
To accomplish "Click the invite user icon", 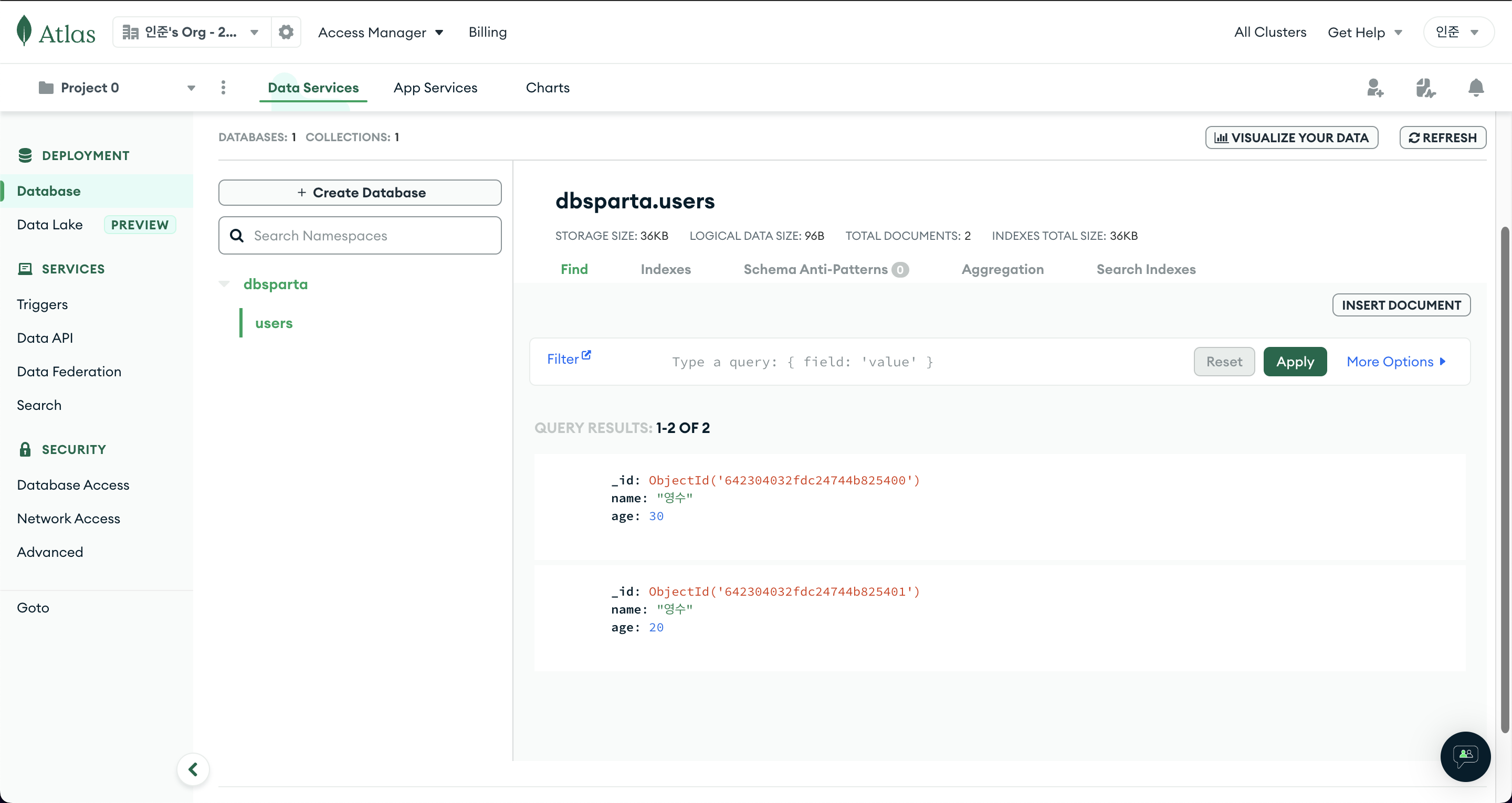I will point(1374,88).
